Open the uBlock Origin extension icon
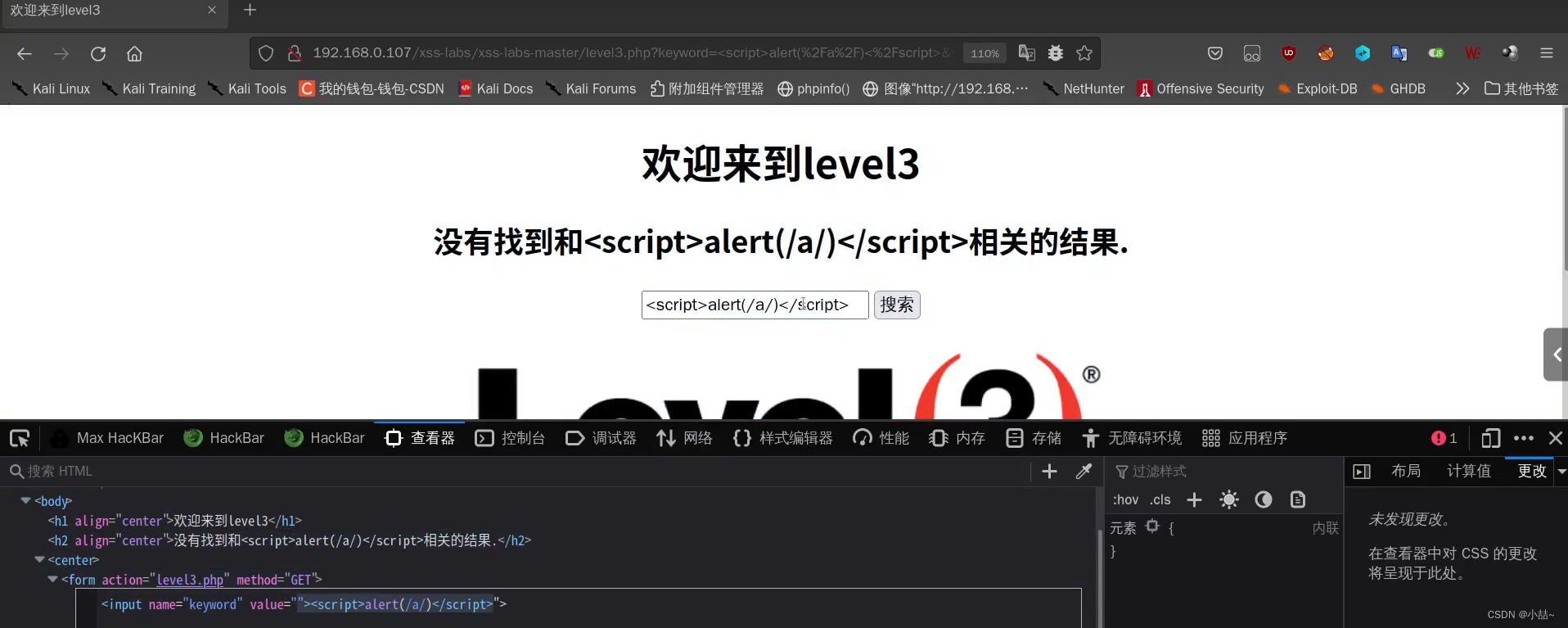 pos(1289,53)
